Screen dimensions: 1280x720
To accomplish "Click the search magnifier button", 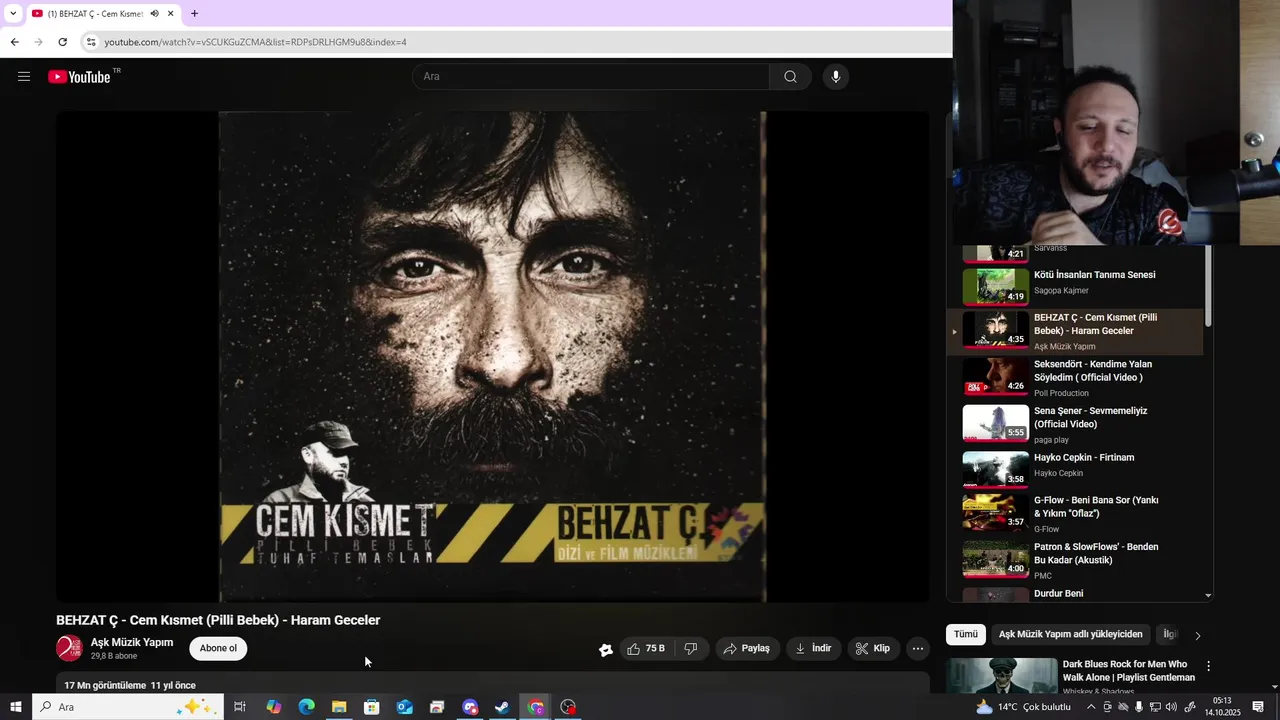I will (x=790, y=76).
